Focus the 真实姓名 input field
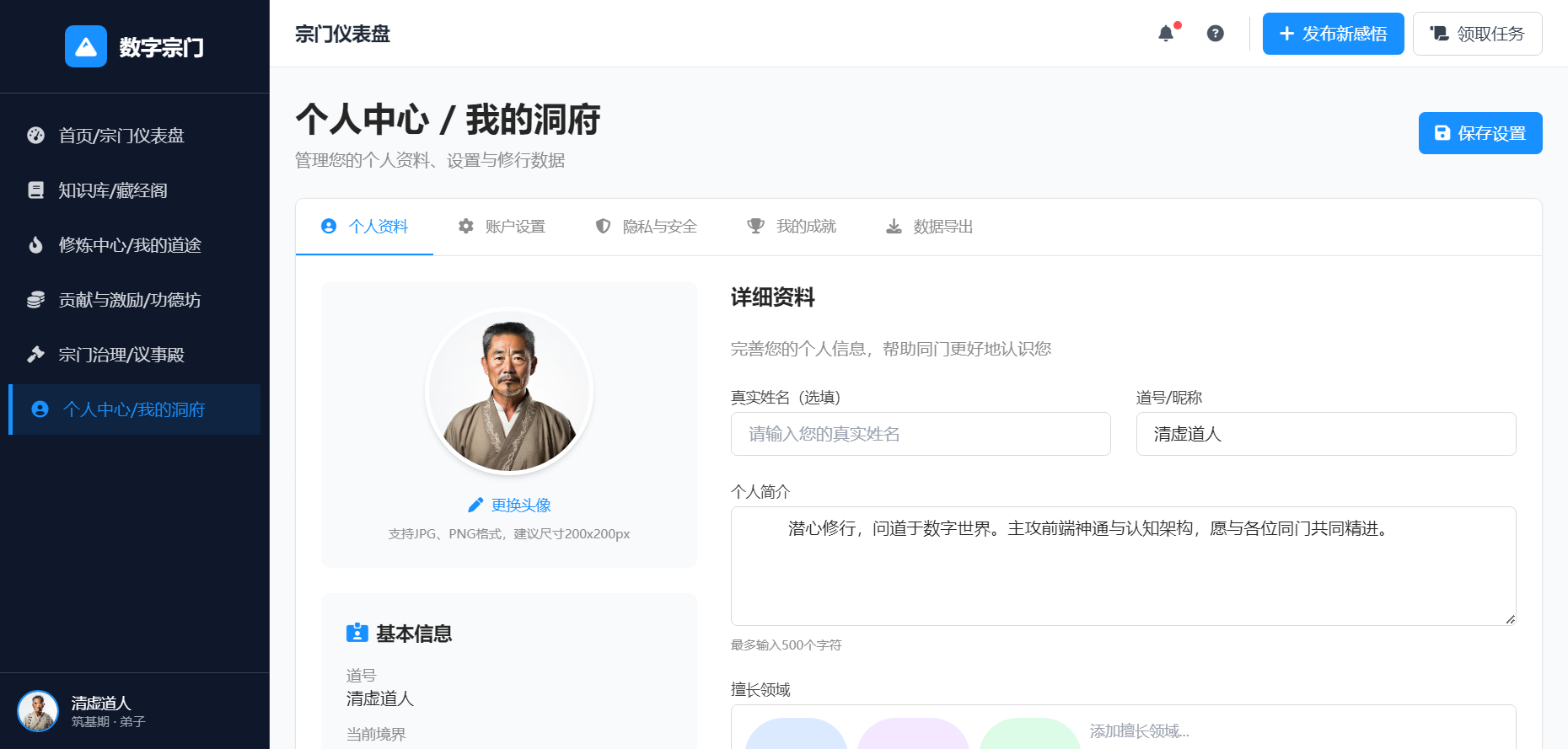 pyautogui.click(x=921, y=434)
